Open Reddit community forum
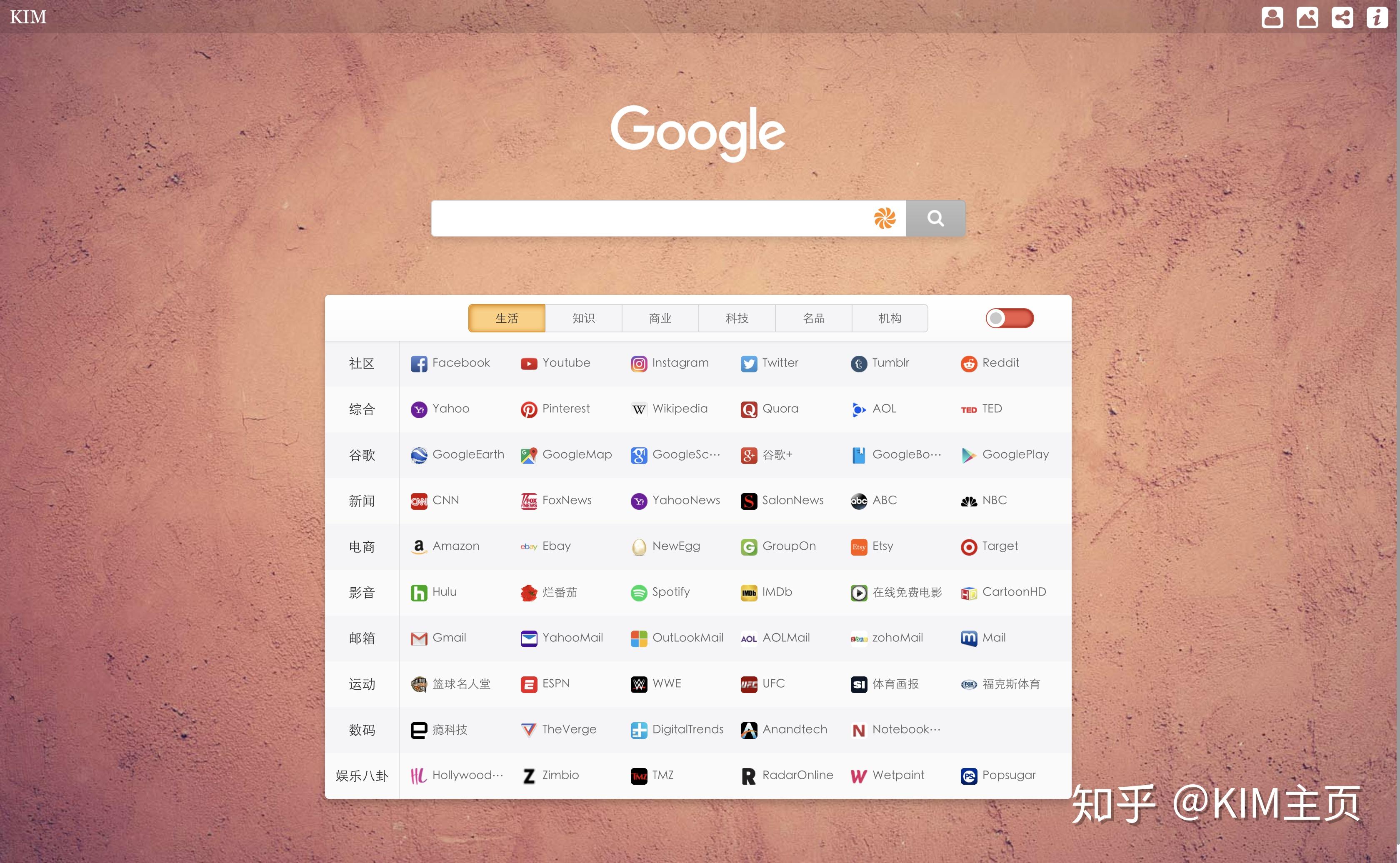Viewport: 1400px width, 863px height. pyautogui.click(x=991, y=362)
